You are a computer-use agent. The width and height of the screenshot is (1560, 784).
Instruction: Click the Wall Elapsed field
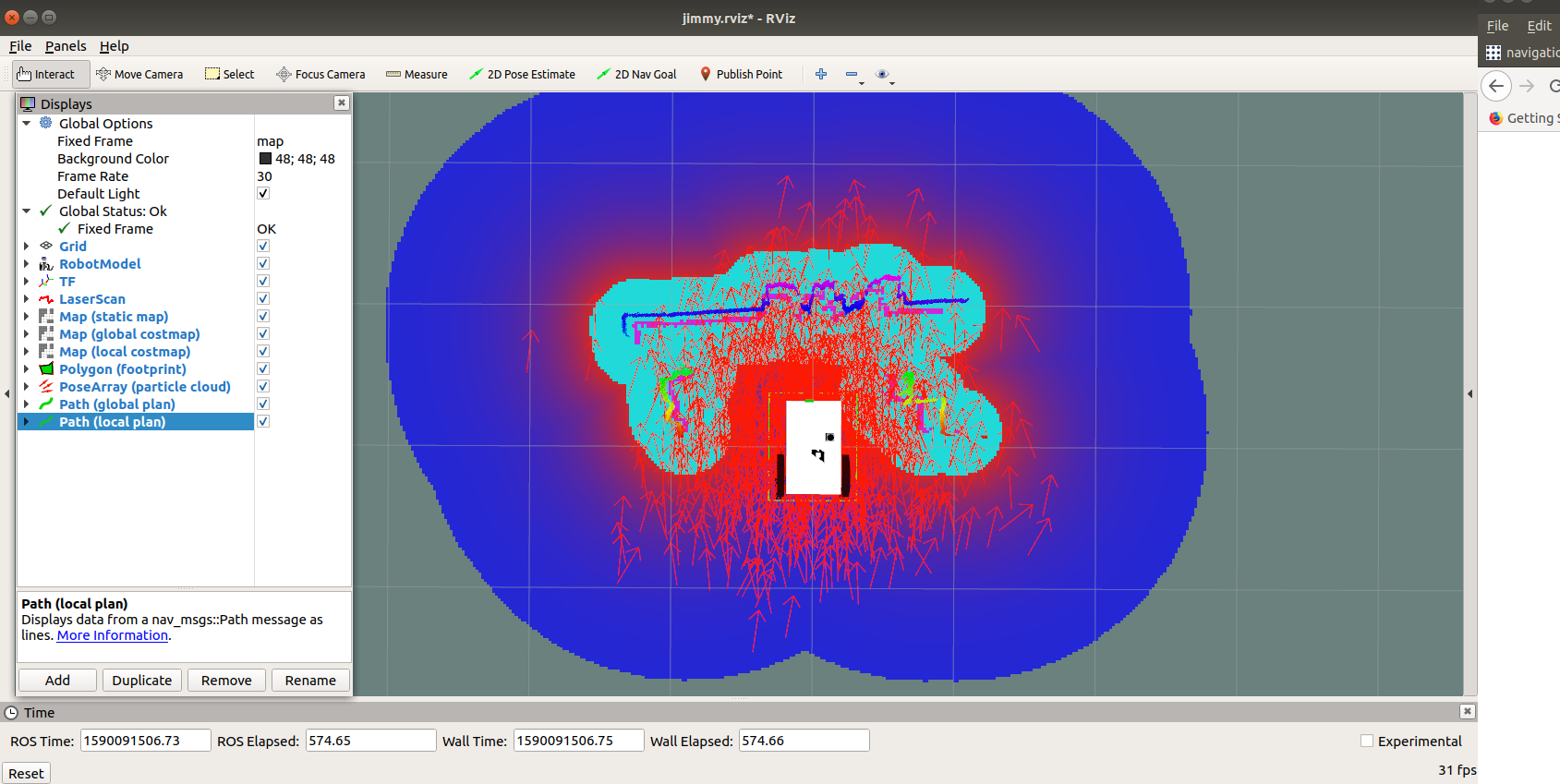pos(804,741)
